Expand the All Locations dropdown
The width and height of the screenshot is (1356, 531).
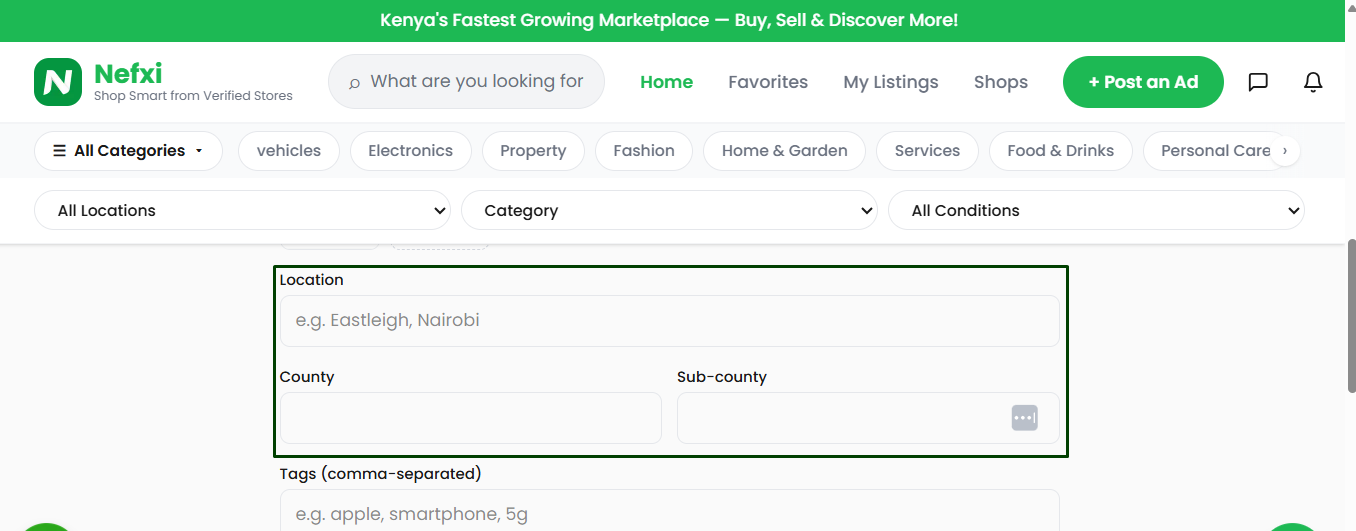[x=243, y=211]
